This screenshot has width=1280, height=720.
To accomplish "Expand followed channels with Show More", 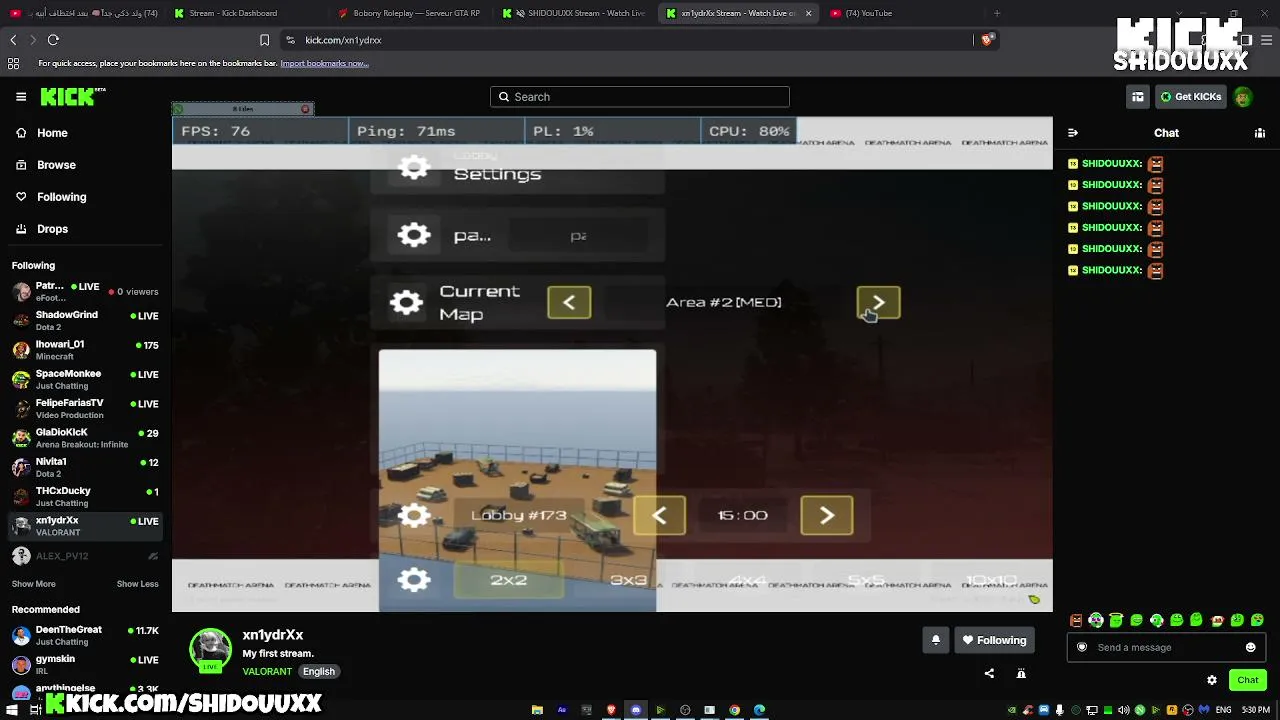I will [34, 584].
